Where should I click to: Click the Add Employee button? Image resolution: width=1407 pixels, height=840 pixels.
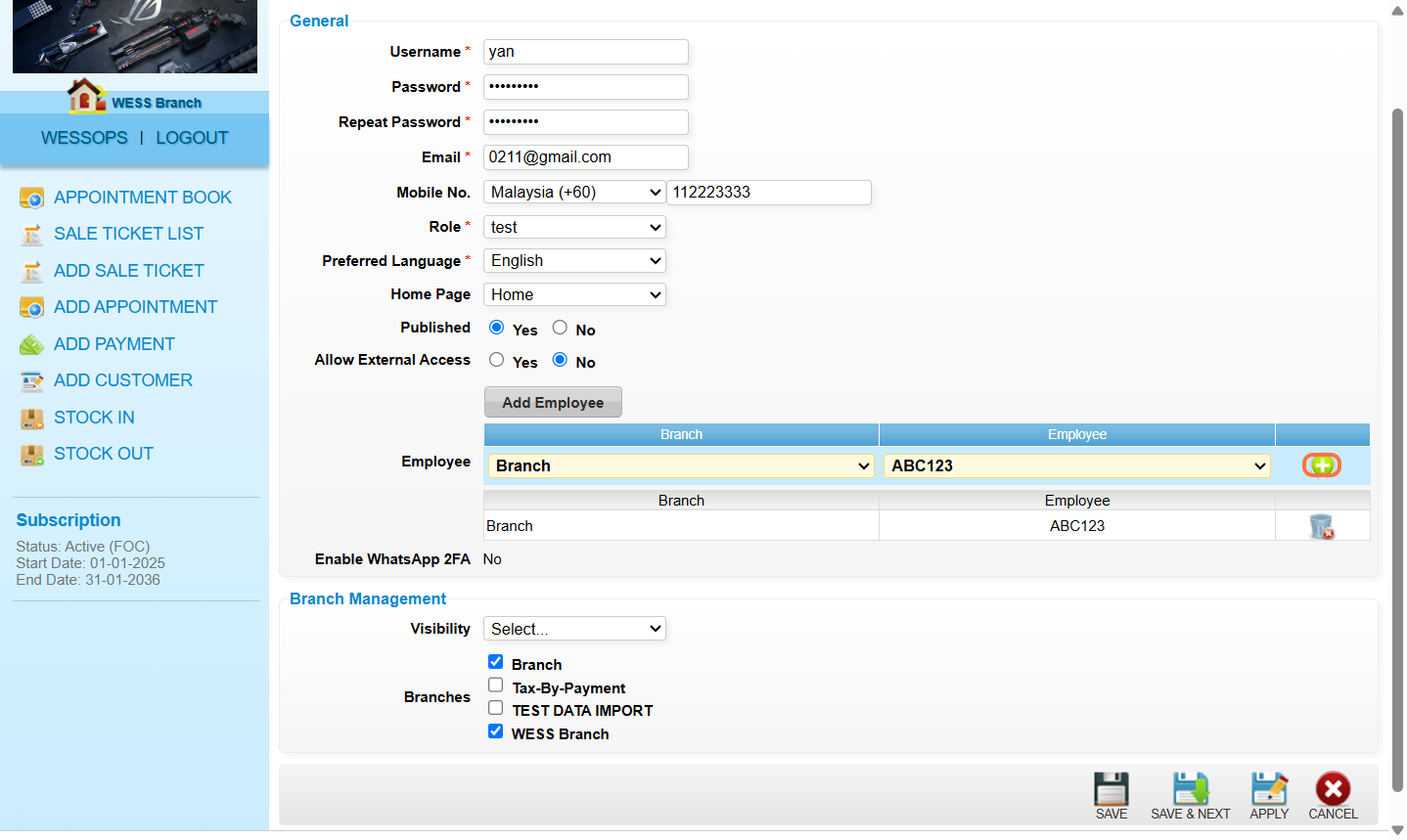[553, 403]
